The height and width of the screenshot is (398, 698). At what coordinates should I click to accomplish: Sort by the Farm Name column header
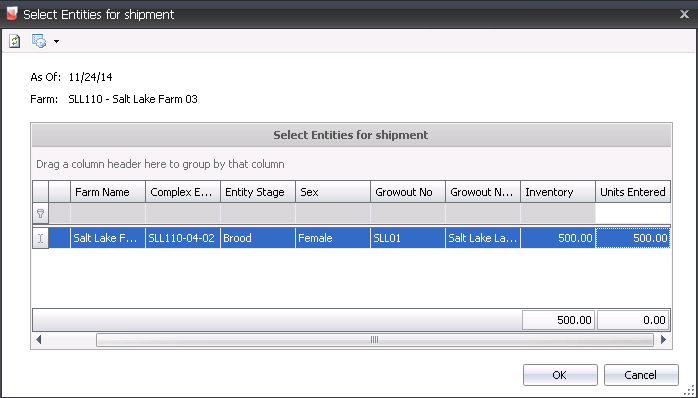pyautogui.click(x=108, y=192)
